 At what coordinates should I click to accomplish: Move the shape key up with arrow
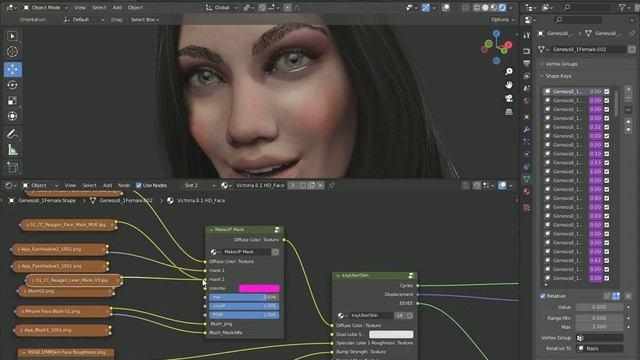tap(628, 122)
